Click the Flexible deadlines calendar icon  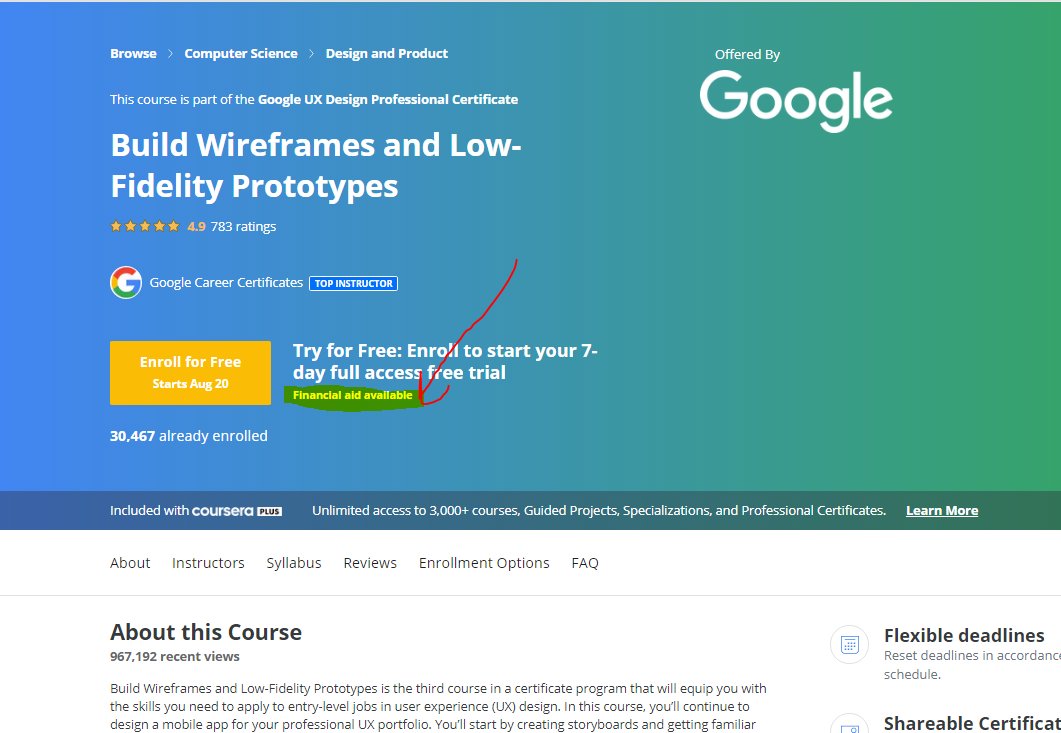point(849,644)
